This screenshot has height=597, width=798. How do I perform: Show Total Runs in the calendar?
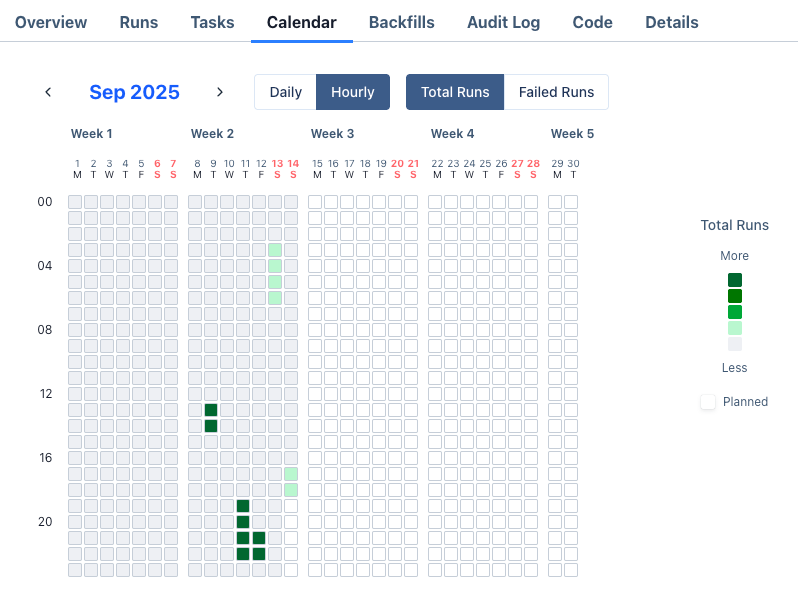[455, 92]
